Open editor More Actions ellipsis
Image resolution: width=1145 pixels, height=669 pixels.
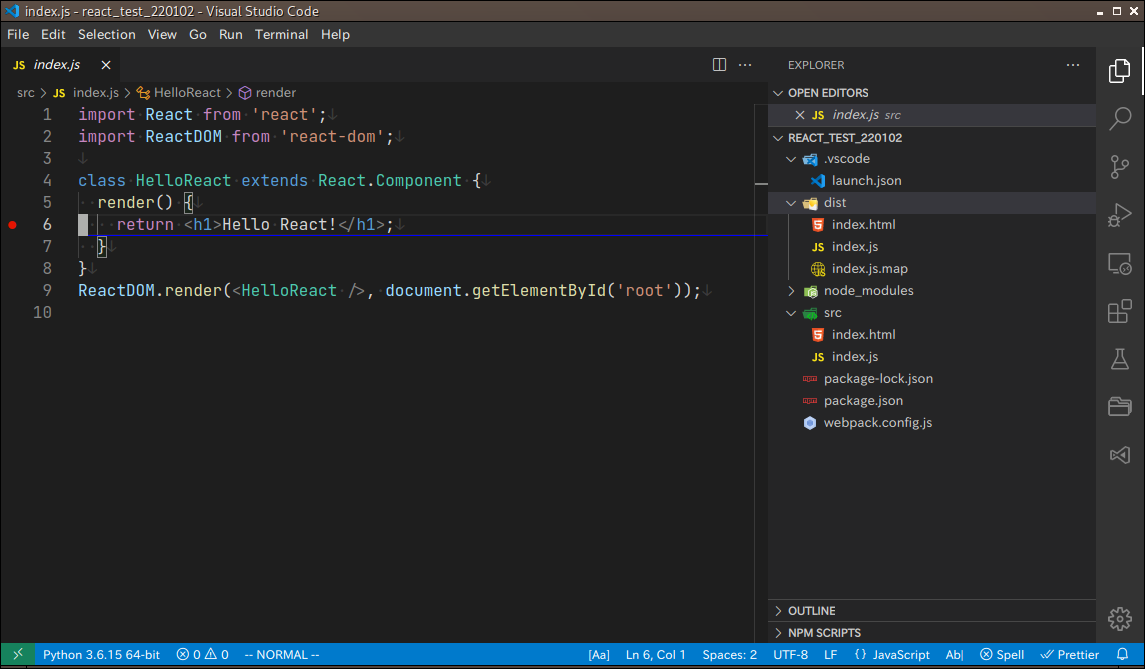745,65
